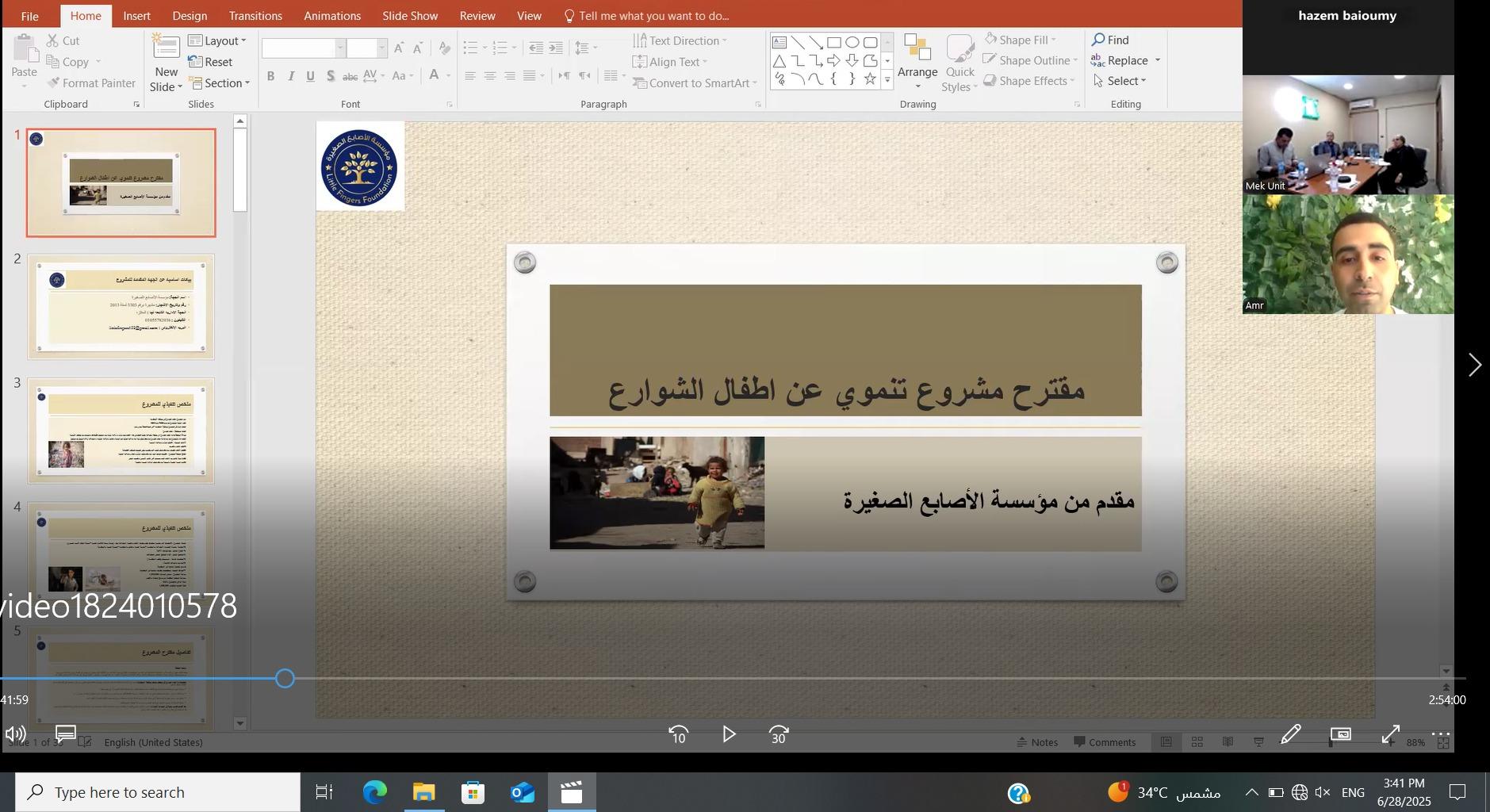Skip video forward 30 seconds
Screen dimensions: 1490x812
point(779,735)
